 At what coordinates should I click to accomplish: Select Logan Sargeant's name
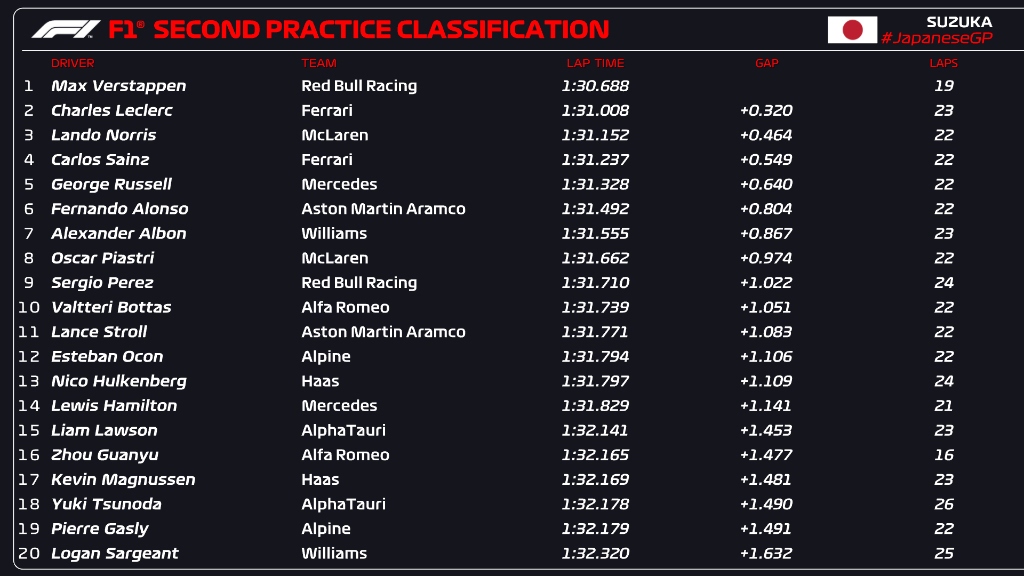click(114, 554)
